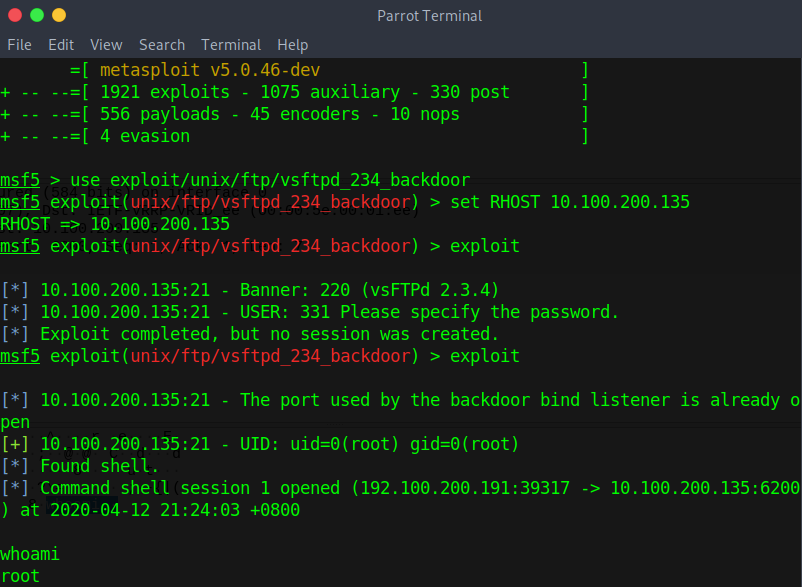Click the green window button

[x=37, y=15]
